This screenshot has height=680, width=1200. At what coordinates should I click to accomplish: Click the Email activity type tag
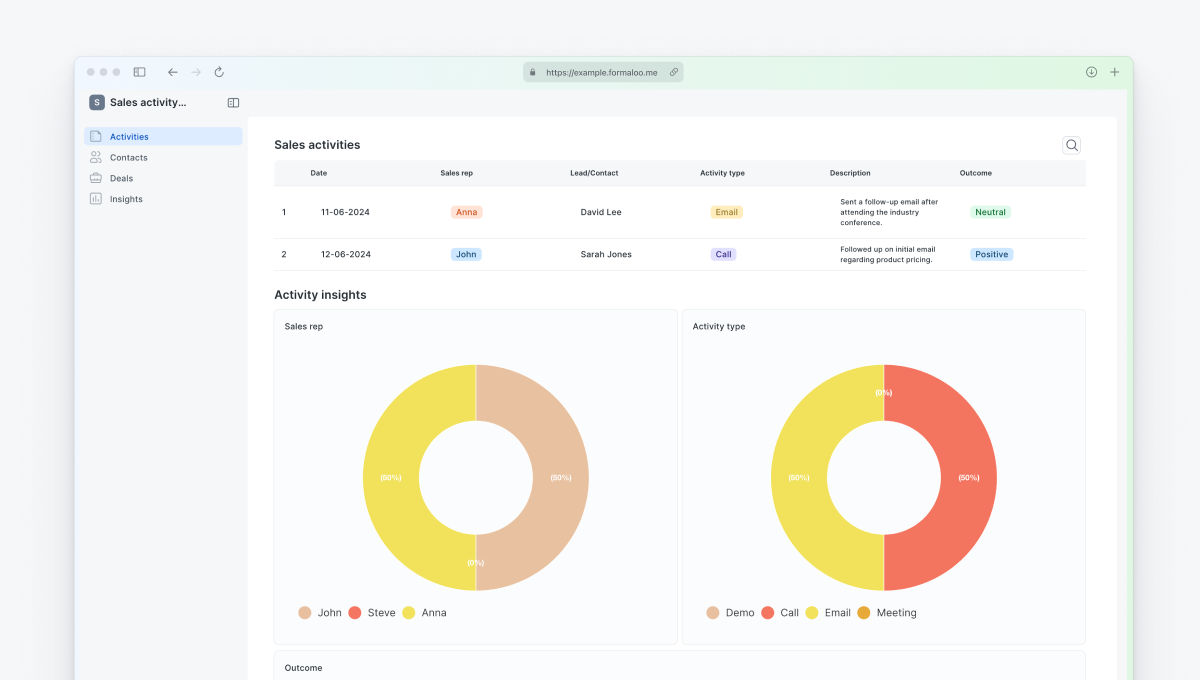(727, 212)
